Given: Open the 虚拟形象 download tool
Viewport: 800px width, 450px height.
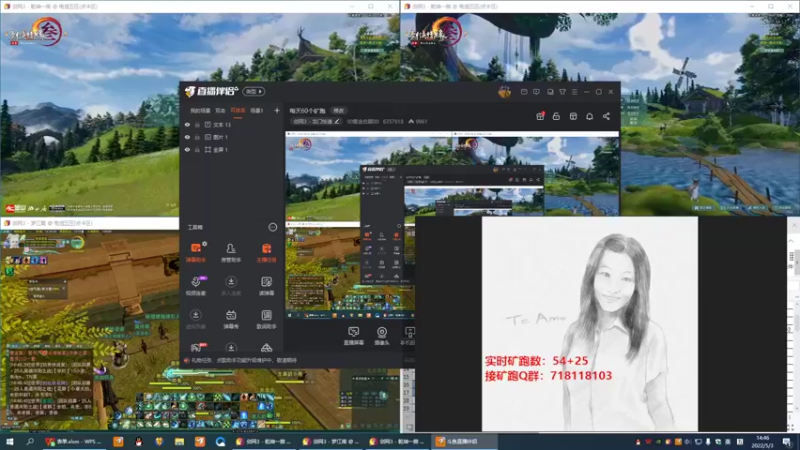Looking at the screenshot, I should coord(195,319).
